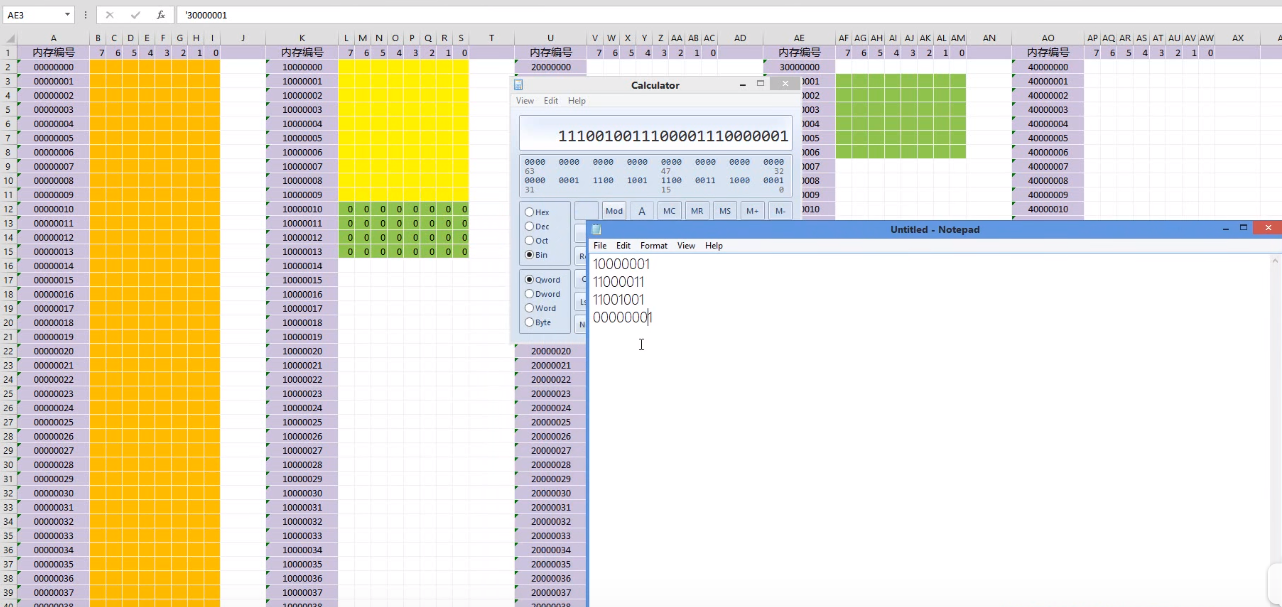Click the Enter checkmark icon in formula bar
Screen dimensions: 1282x607
coord(135,15)
